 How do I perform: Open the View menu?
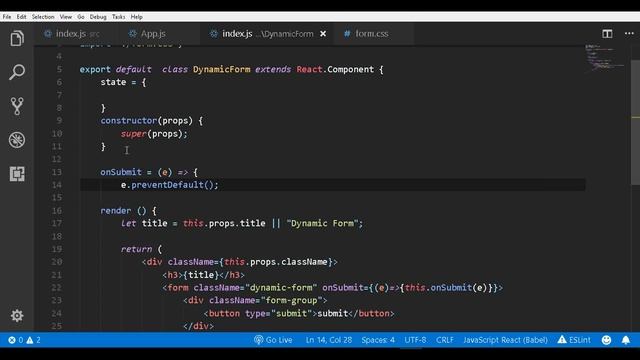click(x=65, y=17)
